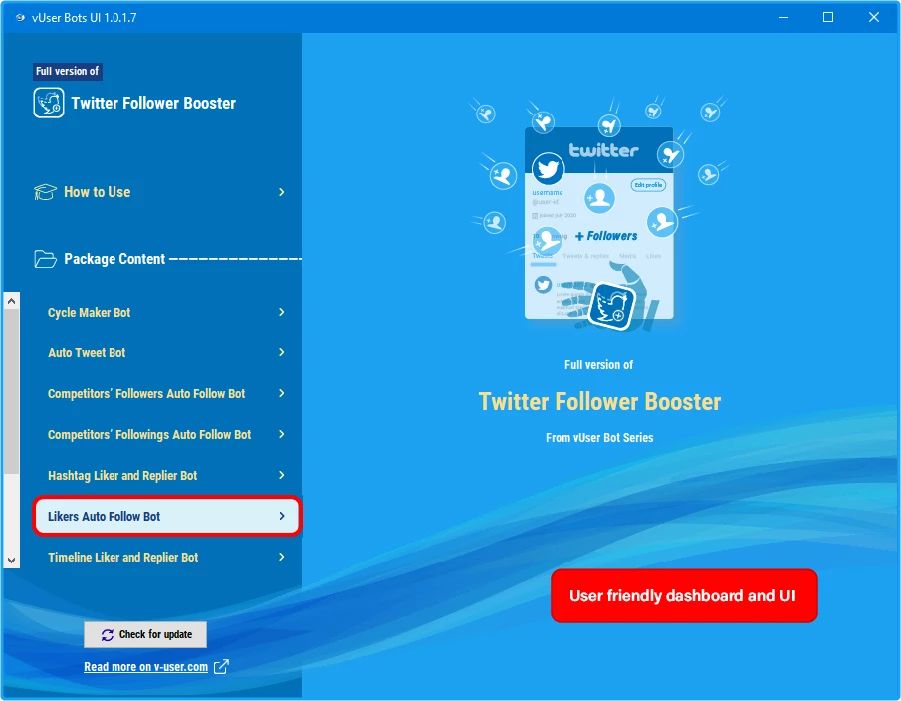Select Likers Auto Follow Bot
Viewport: 901px width, 701px height.
pos(167,517)
